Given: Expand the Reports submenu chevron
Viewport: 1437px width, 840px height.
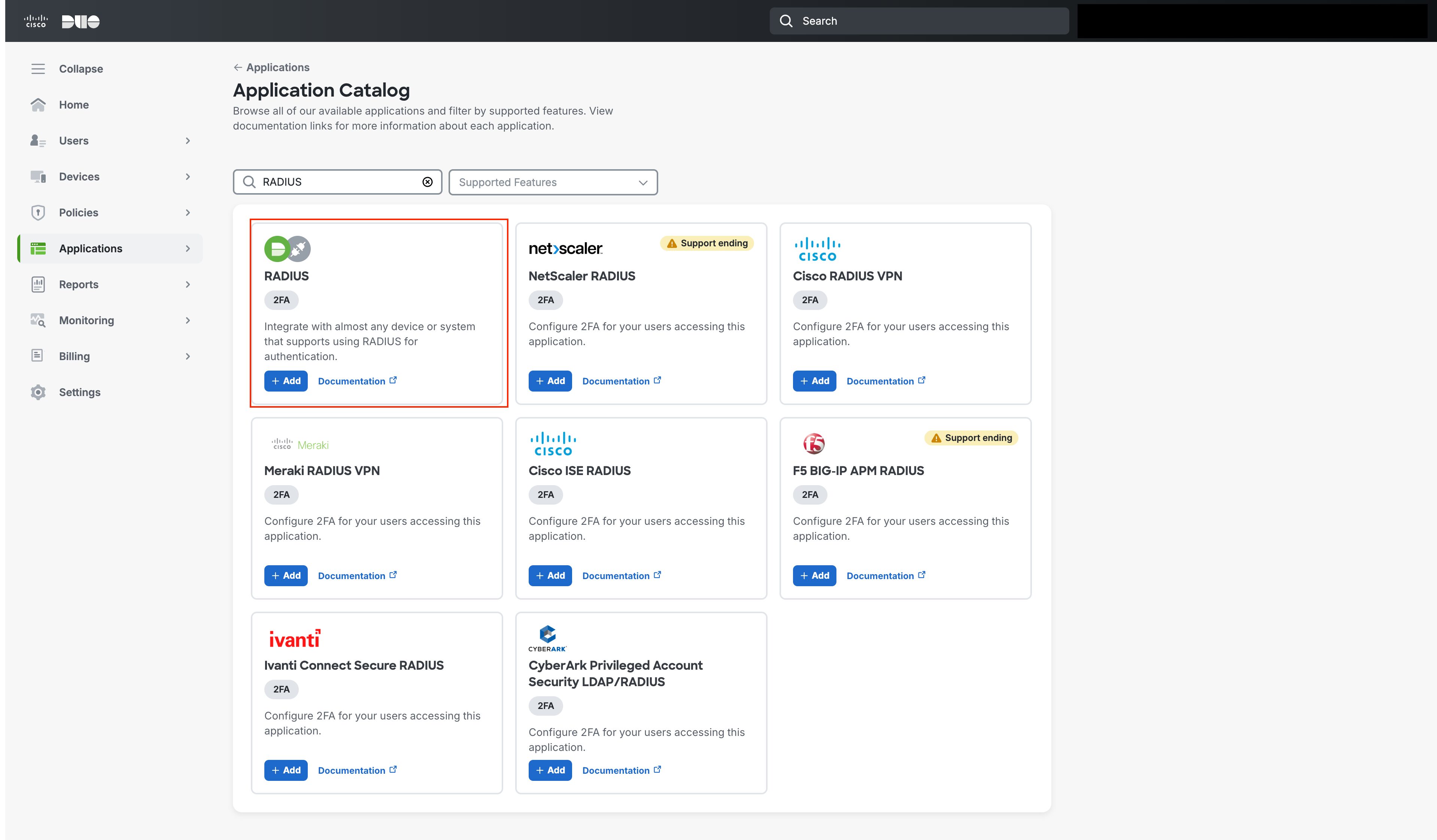Looking at the screenshot, I should point(188,284).
